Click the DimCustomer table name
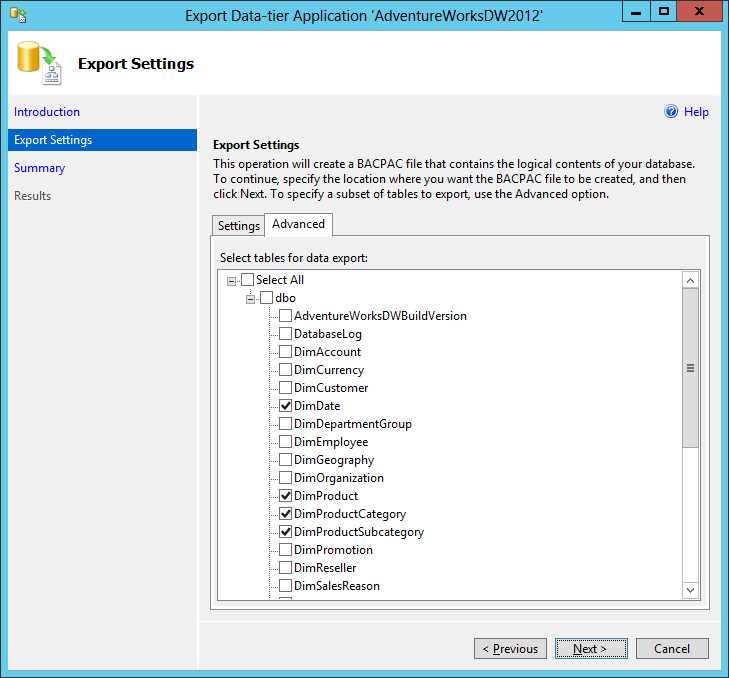 (331, 388)
